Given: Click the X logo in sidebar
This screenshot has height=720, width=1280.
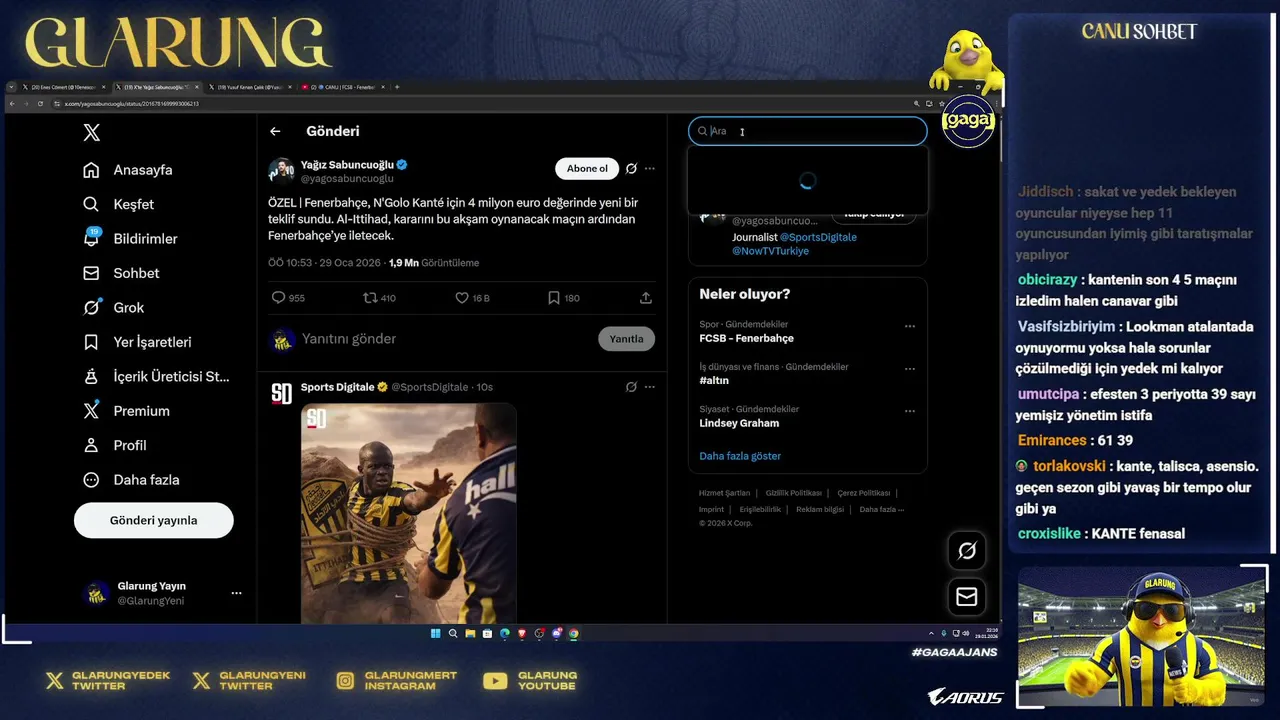Looking at the screenshot, I should pos(91,131).
